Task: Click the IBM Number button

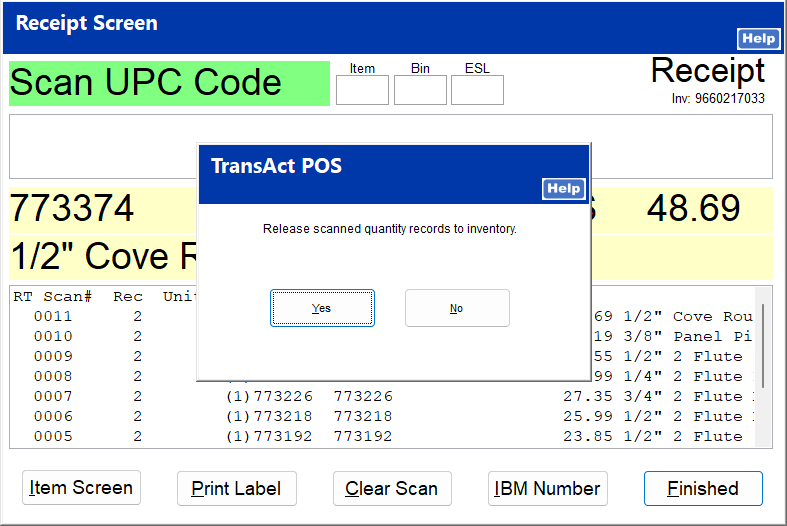Action: click(548, 488)
